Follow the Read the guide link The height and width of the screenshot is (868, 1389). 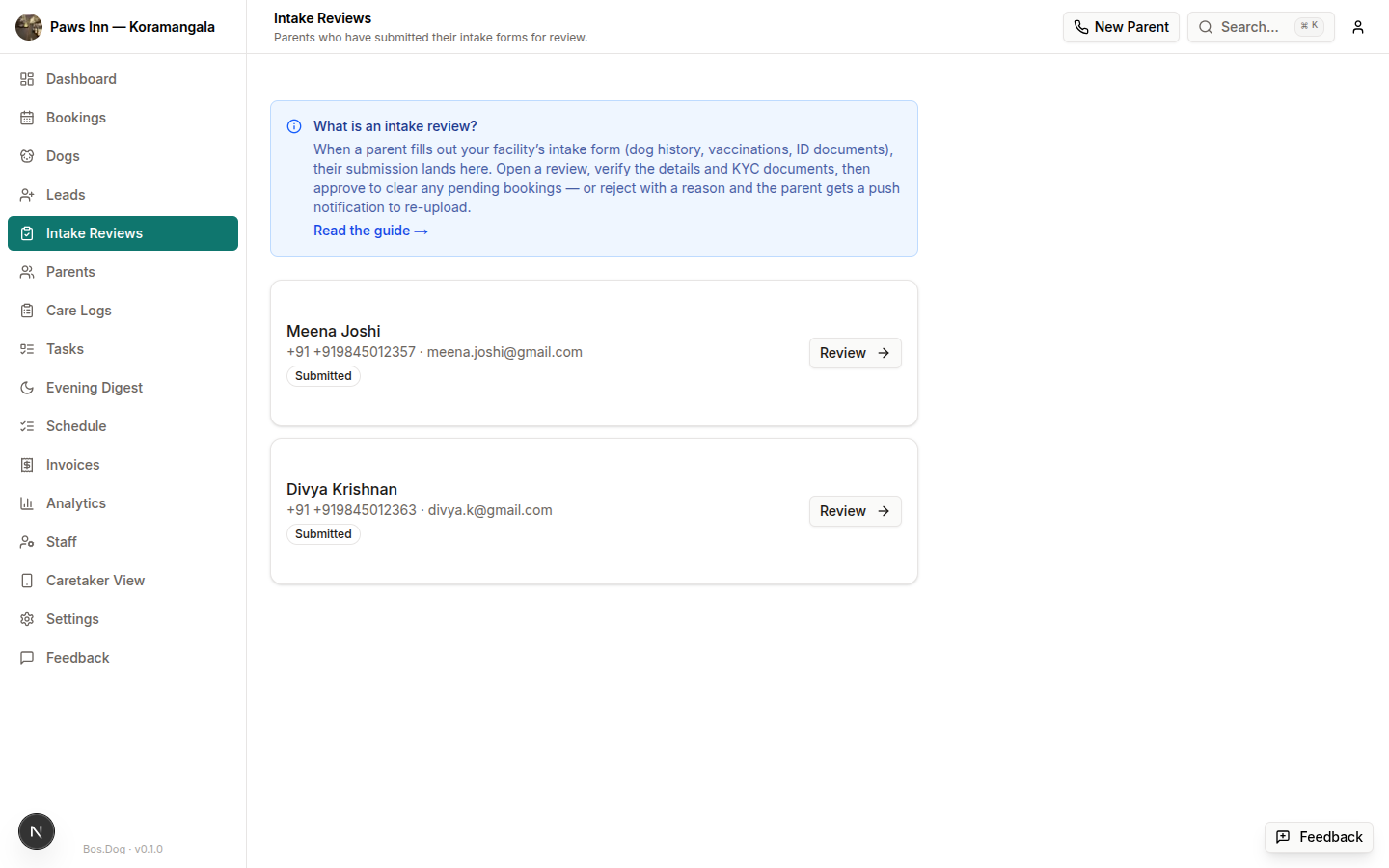point(370,231)
